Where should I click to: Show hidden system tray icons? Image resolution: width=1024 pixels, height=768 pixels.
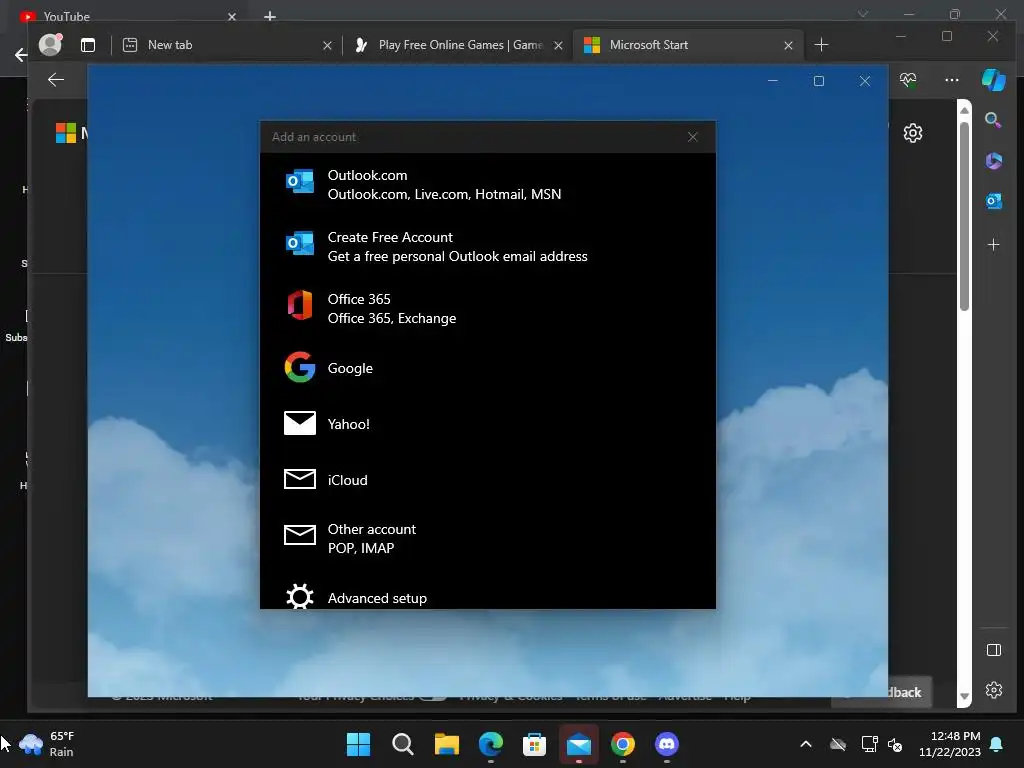click(806, 744)
